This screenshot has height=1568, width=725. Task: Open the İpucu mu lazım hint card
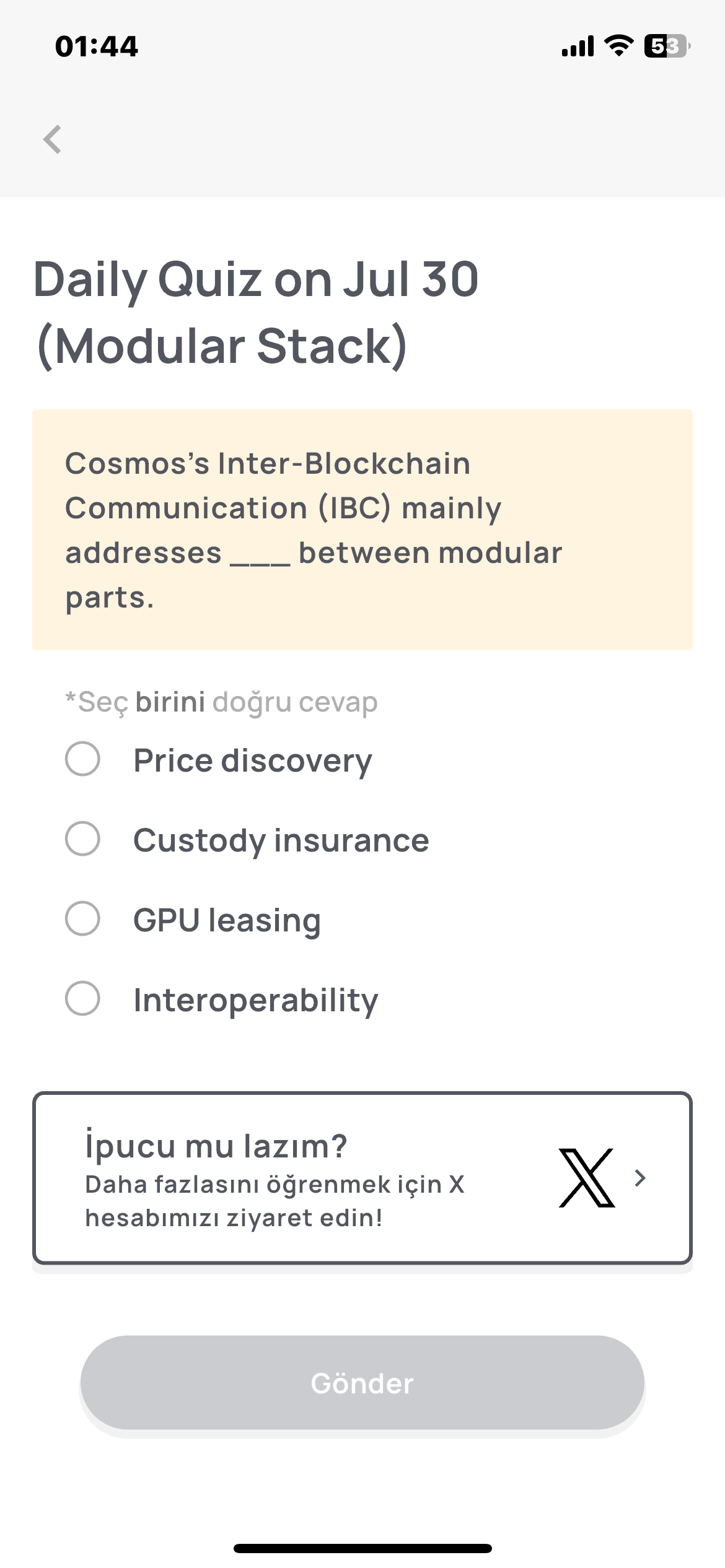pyautogui.click(x=362, y=1178)
